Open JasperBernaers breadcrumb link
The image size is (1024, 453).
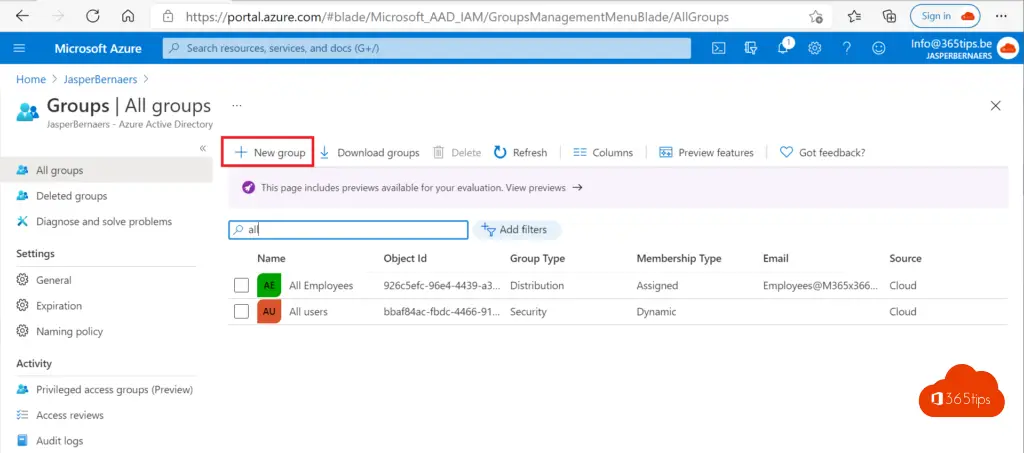101,79
